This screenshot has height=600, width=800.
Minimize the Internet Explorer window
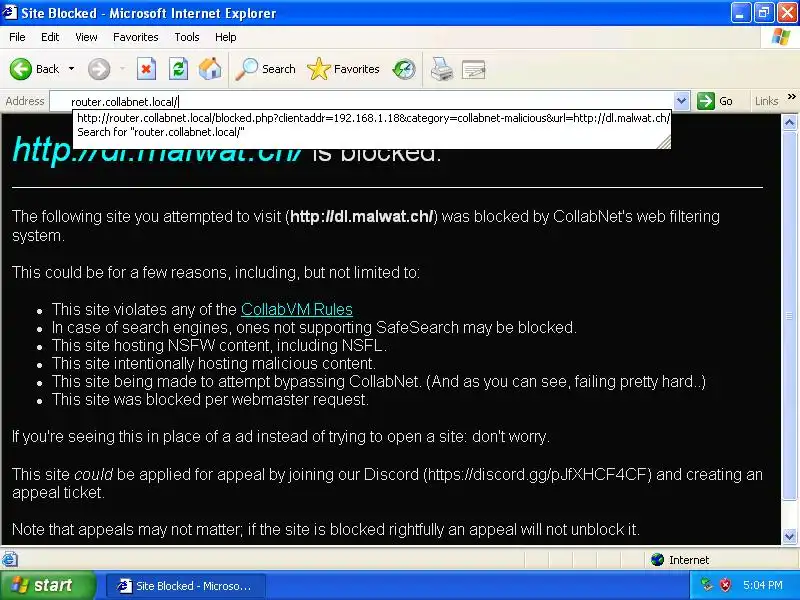point(741,13)
